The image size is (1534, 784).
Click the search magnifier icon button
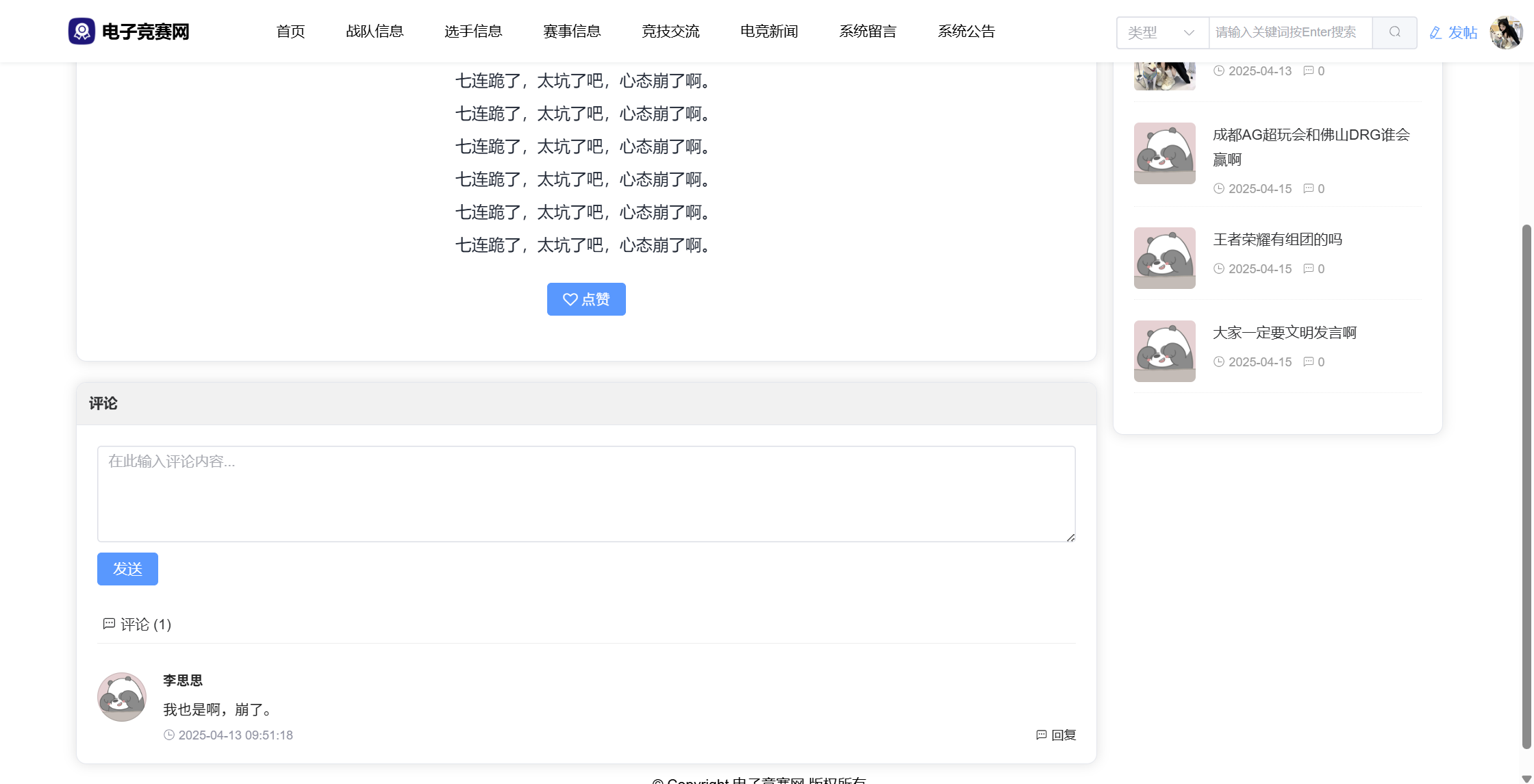click(x=1394, y=32)
